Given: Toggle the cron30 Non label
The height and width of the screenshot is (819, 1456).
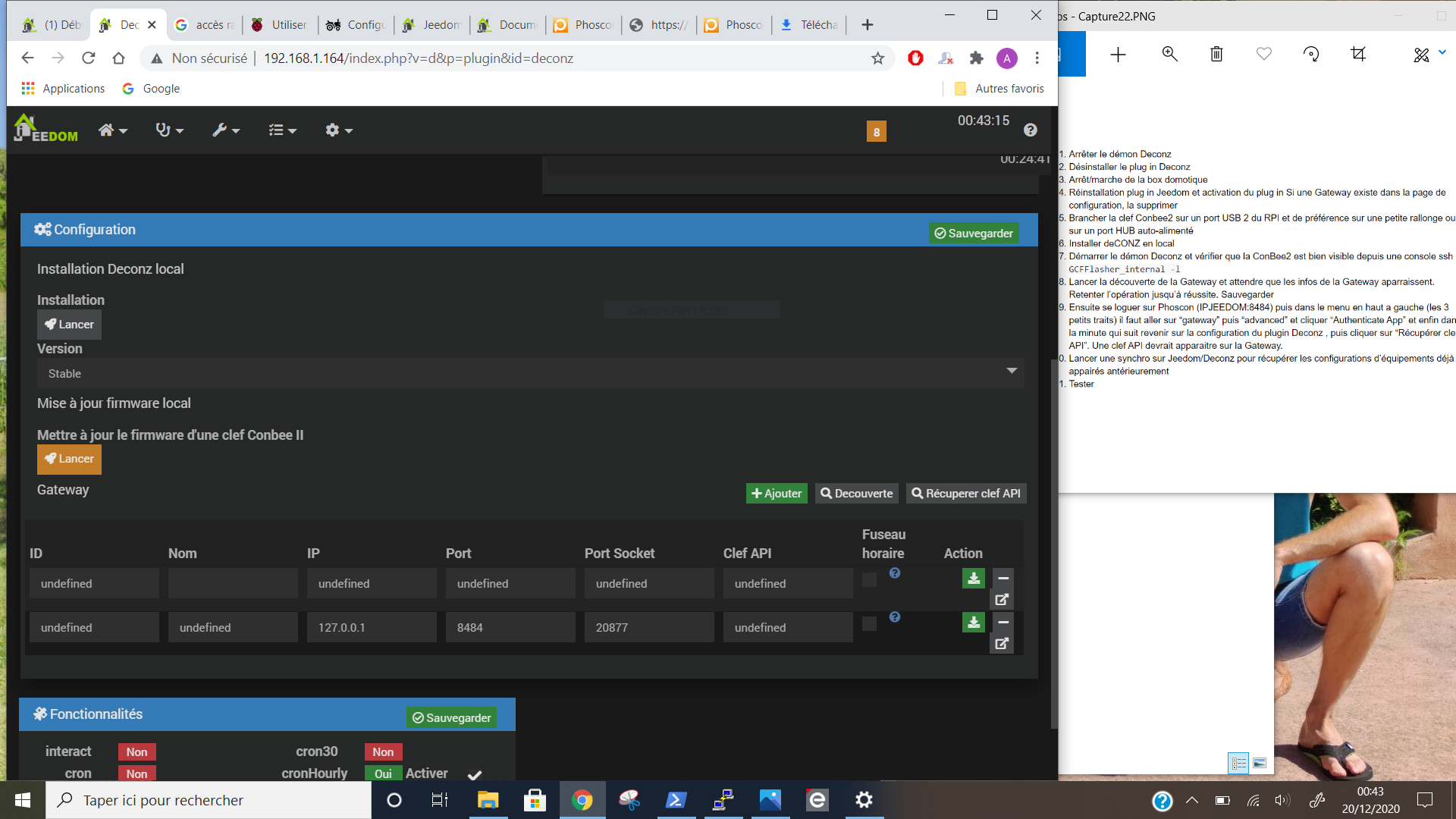Looking at the screenshot, I should [x=383, y=752].
